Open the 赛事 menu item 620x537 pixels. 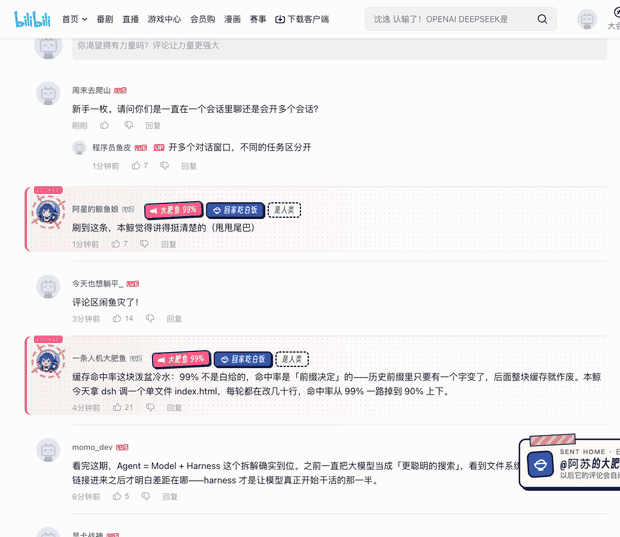258,19
